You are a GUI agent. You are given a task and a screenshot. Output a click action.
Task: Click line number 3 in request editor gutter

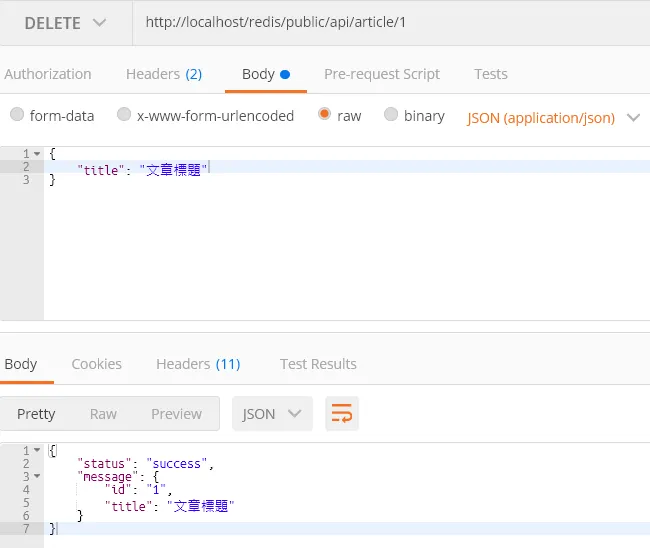pos(26,179)
